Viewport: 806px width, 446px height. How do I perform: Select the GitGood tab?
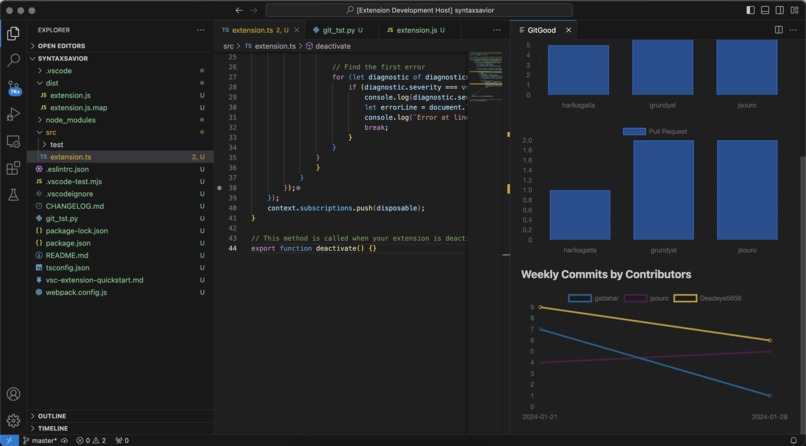point(541,30)
